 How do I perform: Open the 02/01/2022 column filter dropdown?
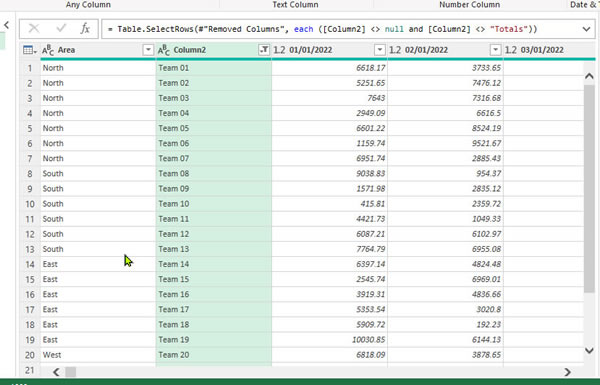coord(496,50)
